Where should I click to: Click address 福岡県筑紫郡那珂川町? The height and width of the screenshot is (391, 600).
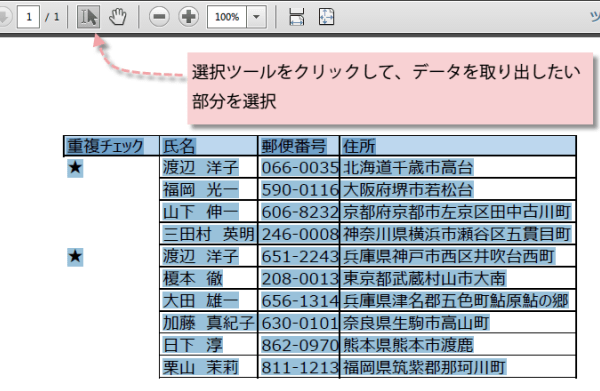pyautogui.click(x=424, y=368)
